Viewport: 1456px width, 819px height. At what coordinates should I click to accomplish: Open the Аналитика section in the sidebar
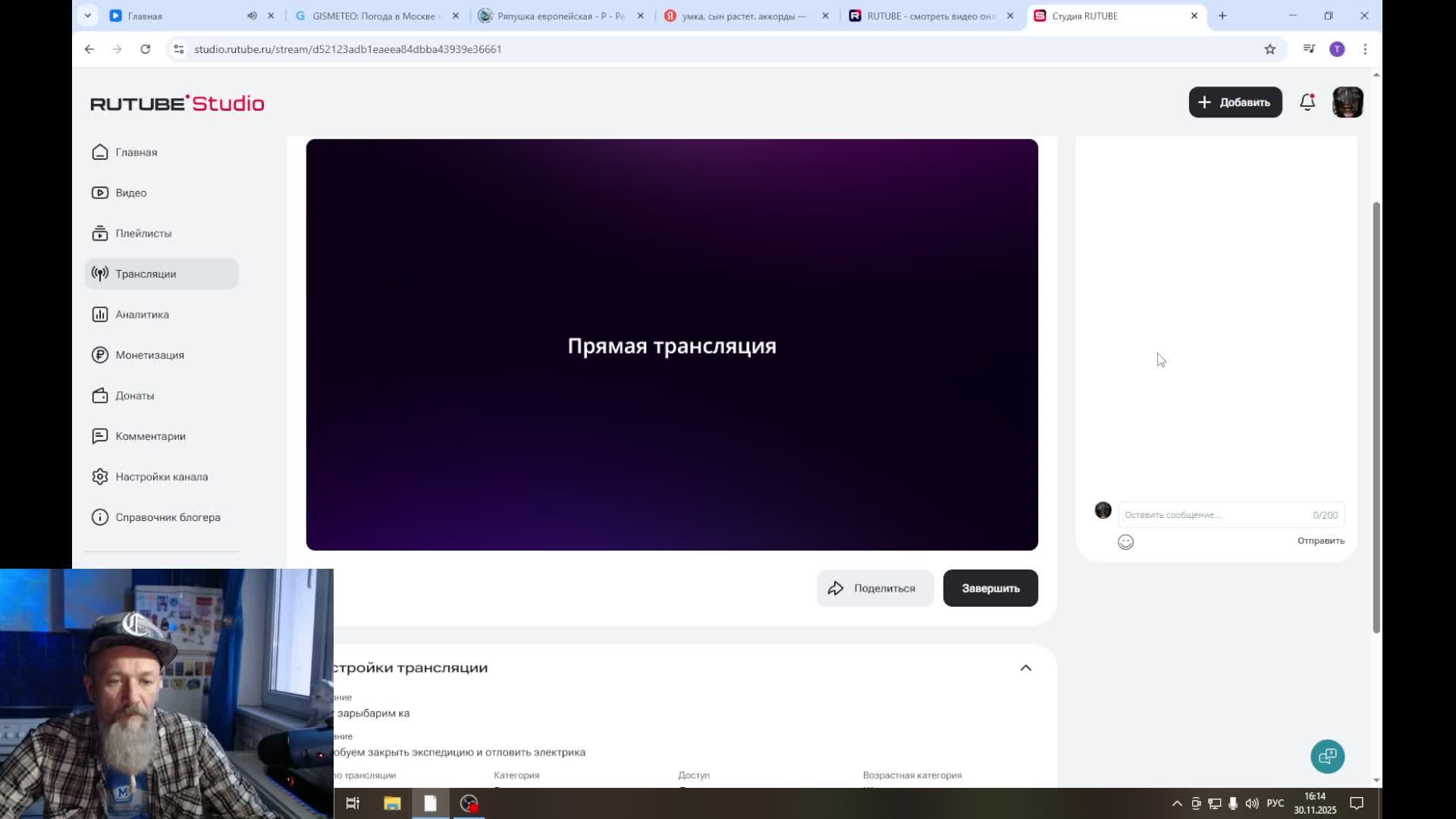coord(142,315)
